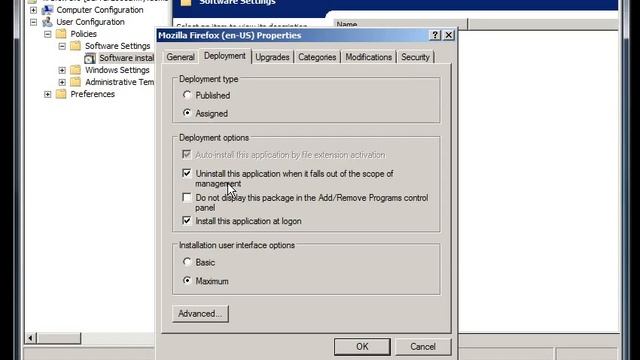Image resolution: width=640 pixels, height=360 pixels.
Task: Expand the Computer Configuration node
Action: point(33,10)
